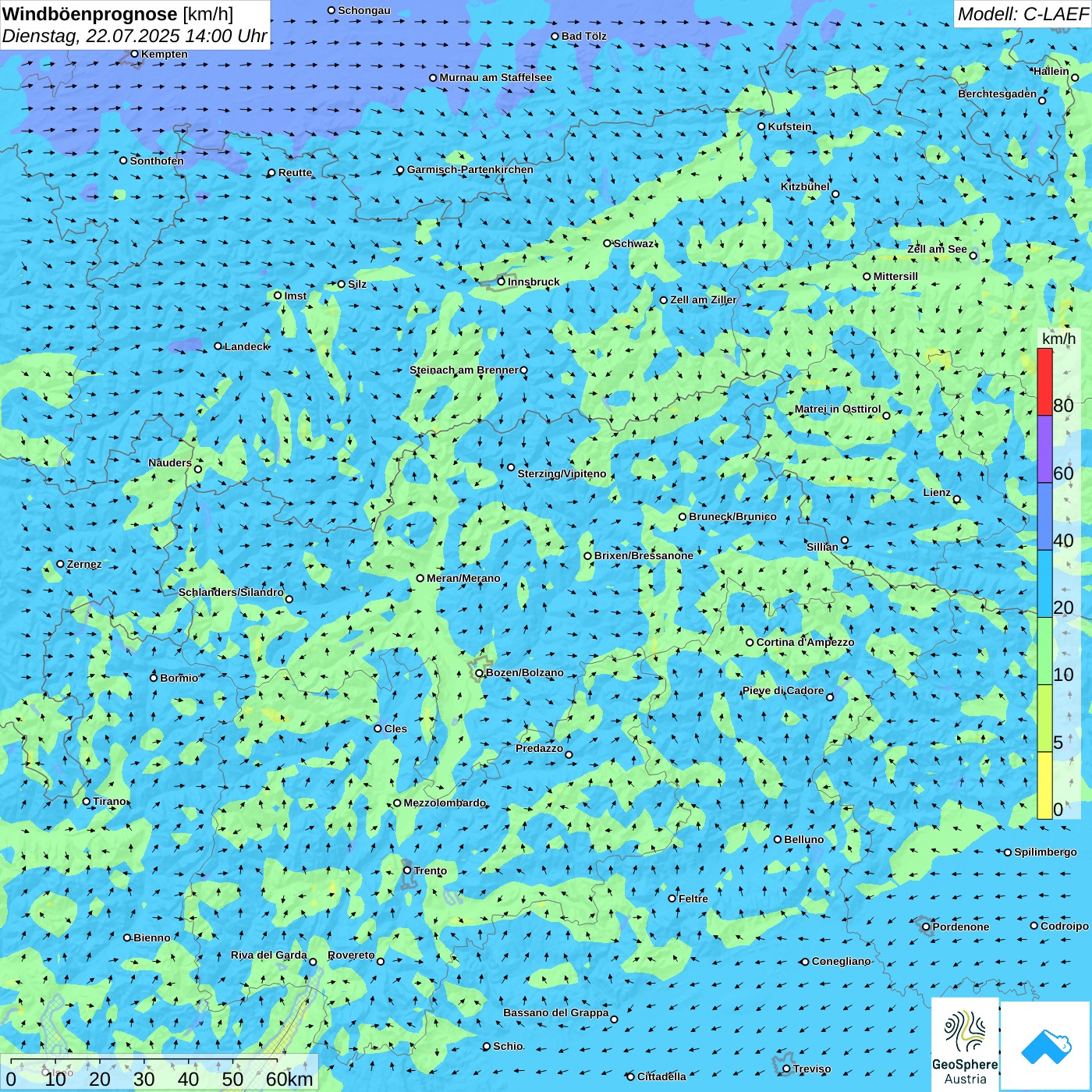Screen dimensions: 1092x1092
Task: Click the Riva del Garda label
Action: tap(268, 955)
